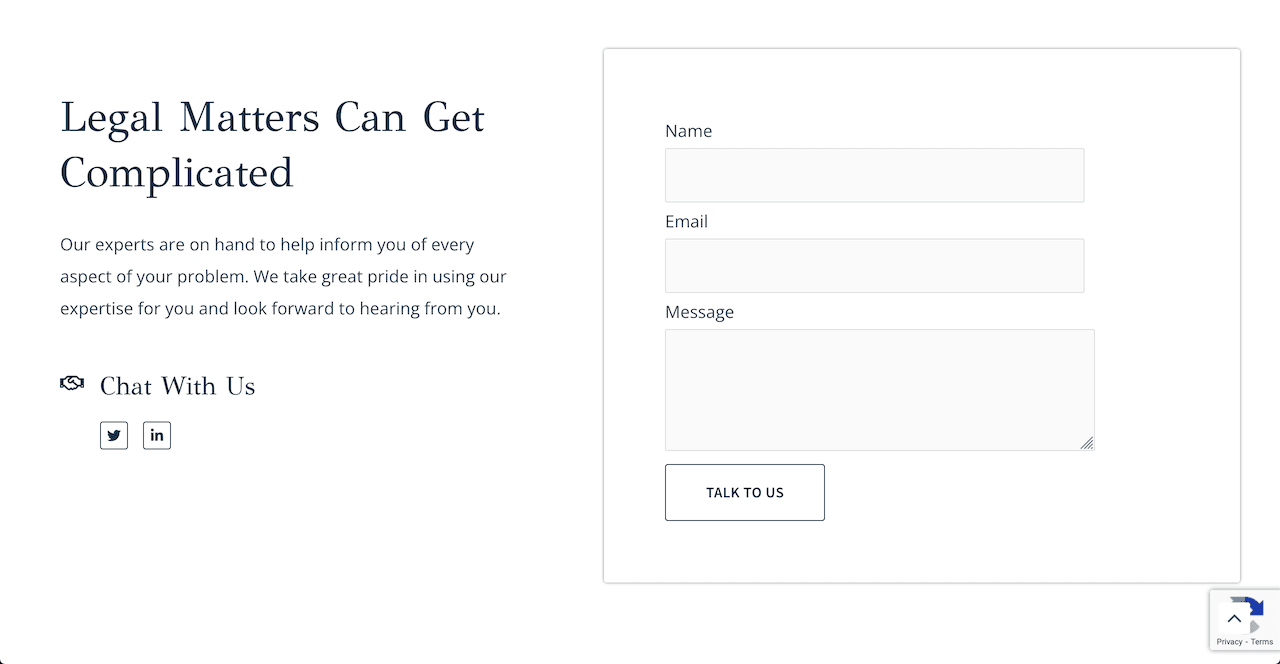Open the reCAPTCHA Terms link

pos(1262,642)
